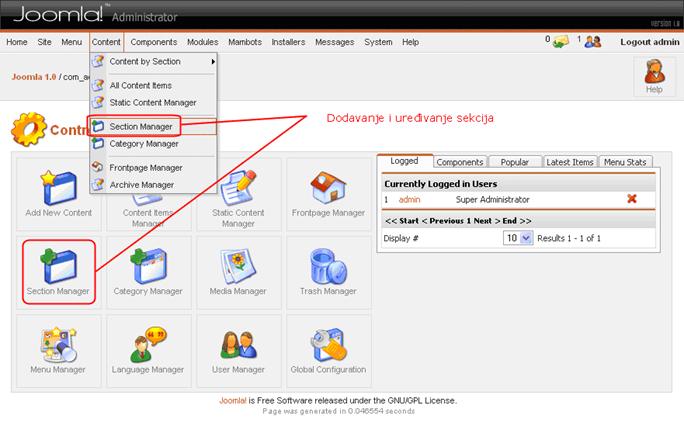Viewport: 684px width, 426px height.
Task: Choose Category Manager from the Content menu
Action: [x=144, y=143]
